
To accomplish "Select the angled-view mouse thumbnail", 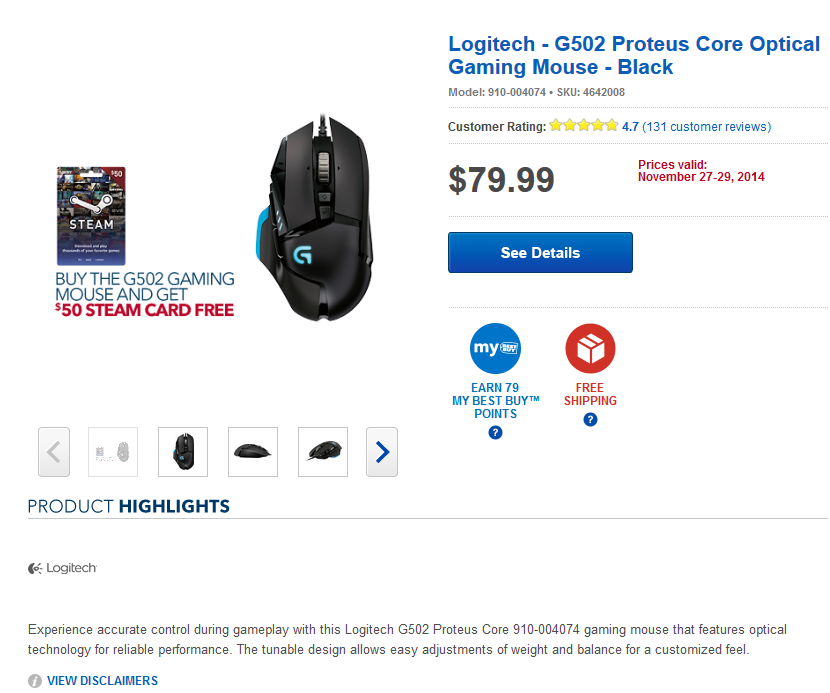I will click(x=323, y=452).
